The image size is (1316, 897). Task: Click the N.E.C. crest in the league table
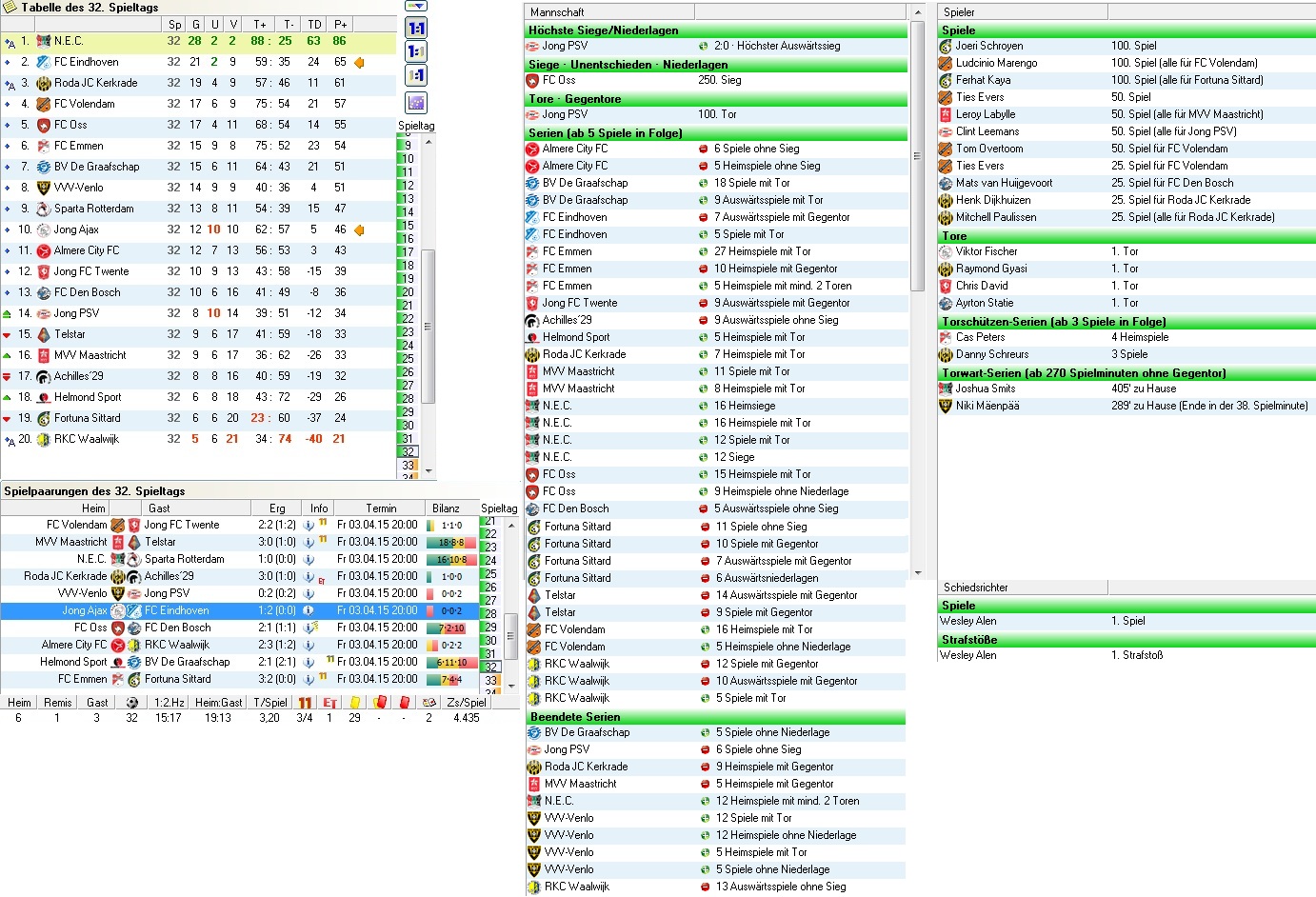click(x=43, y=41)
